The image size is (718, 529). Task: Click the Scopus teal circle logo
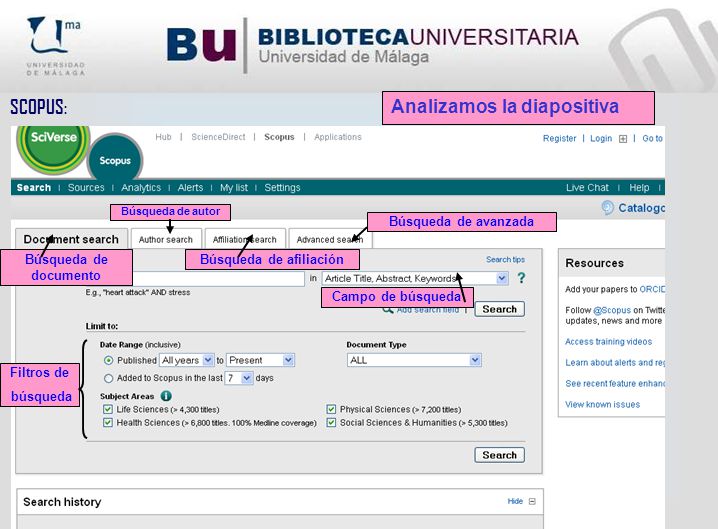point(115,157)
